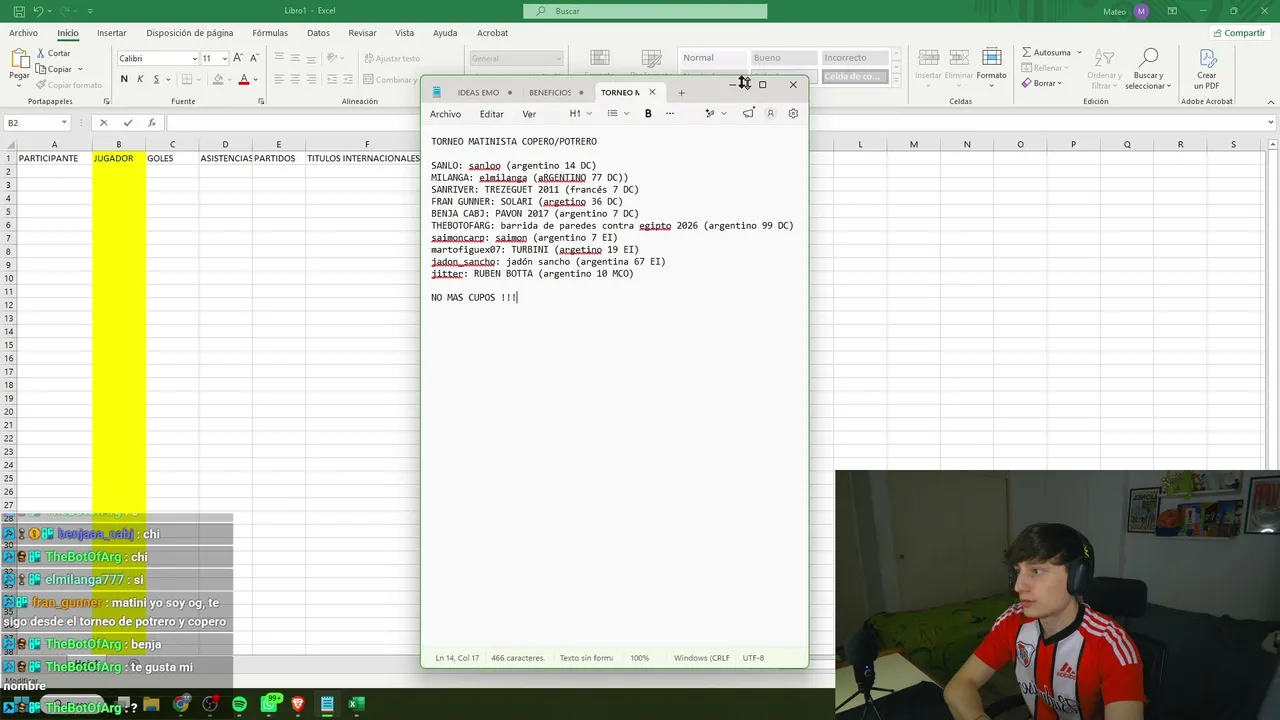Select the GOLES header cell
Screen dimensions: 1280x720
tap(172, 158)
